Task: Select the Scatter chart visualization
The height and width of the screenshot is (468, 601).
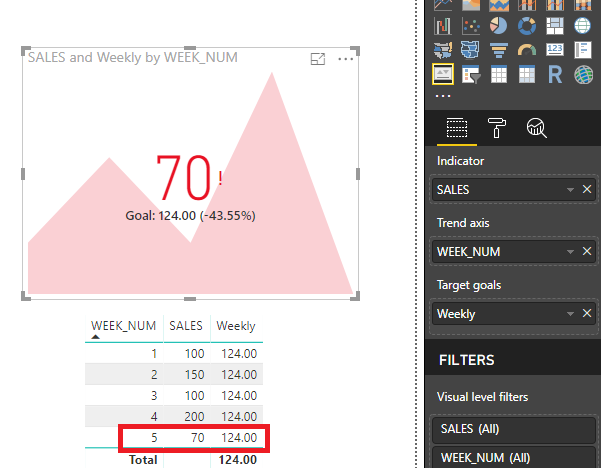Action: 471,26
